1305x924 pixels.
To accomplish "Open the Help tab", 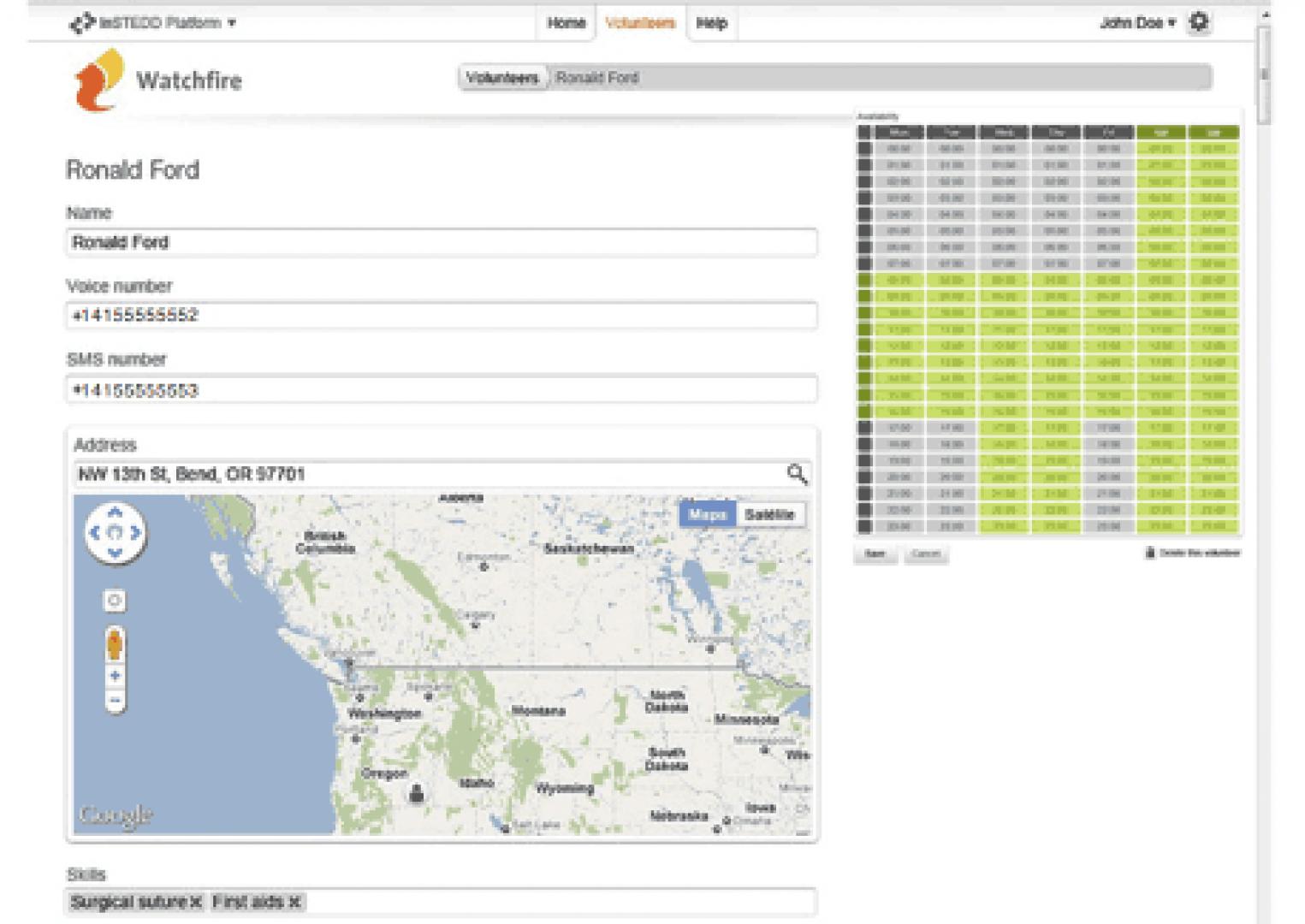I will (711, 23).
